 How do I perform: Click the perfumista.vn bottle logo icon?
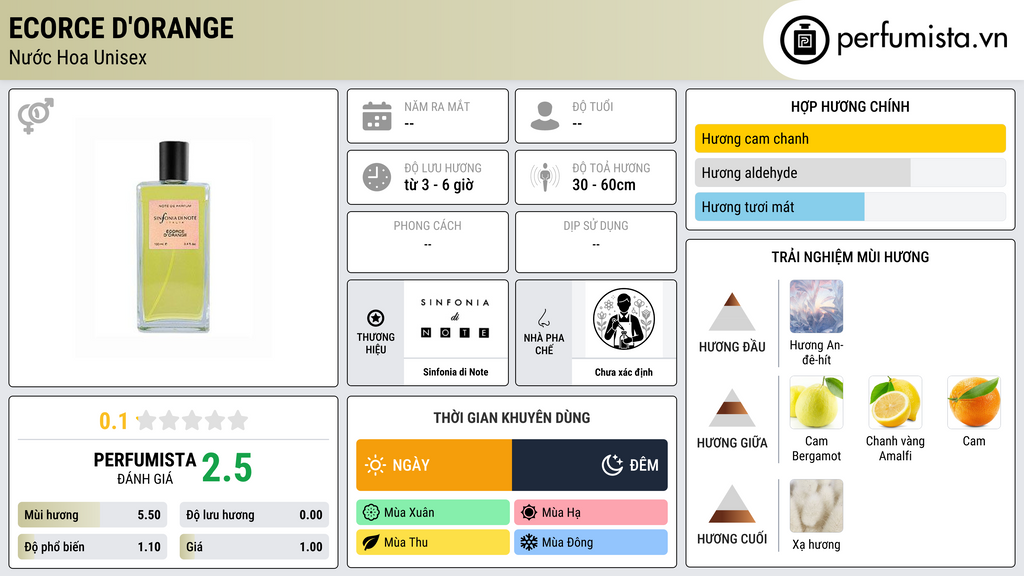pos(804,40)
